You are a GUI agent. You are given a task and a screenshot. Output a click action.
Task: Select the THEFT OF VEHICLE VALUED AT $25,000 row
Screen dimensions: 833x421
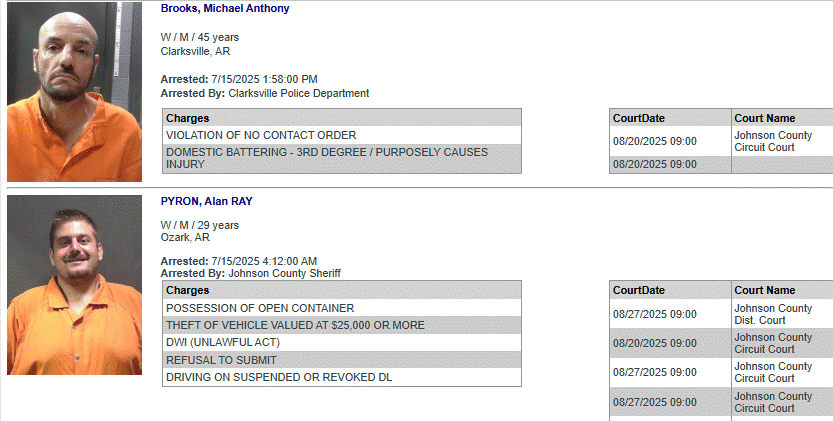click(295, 325)
